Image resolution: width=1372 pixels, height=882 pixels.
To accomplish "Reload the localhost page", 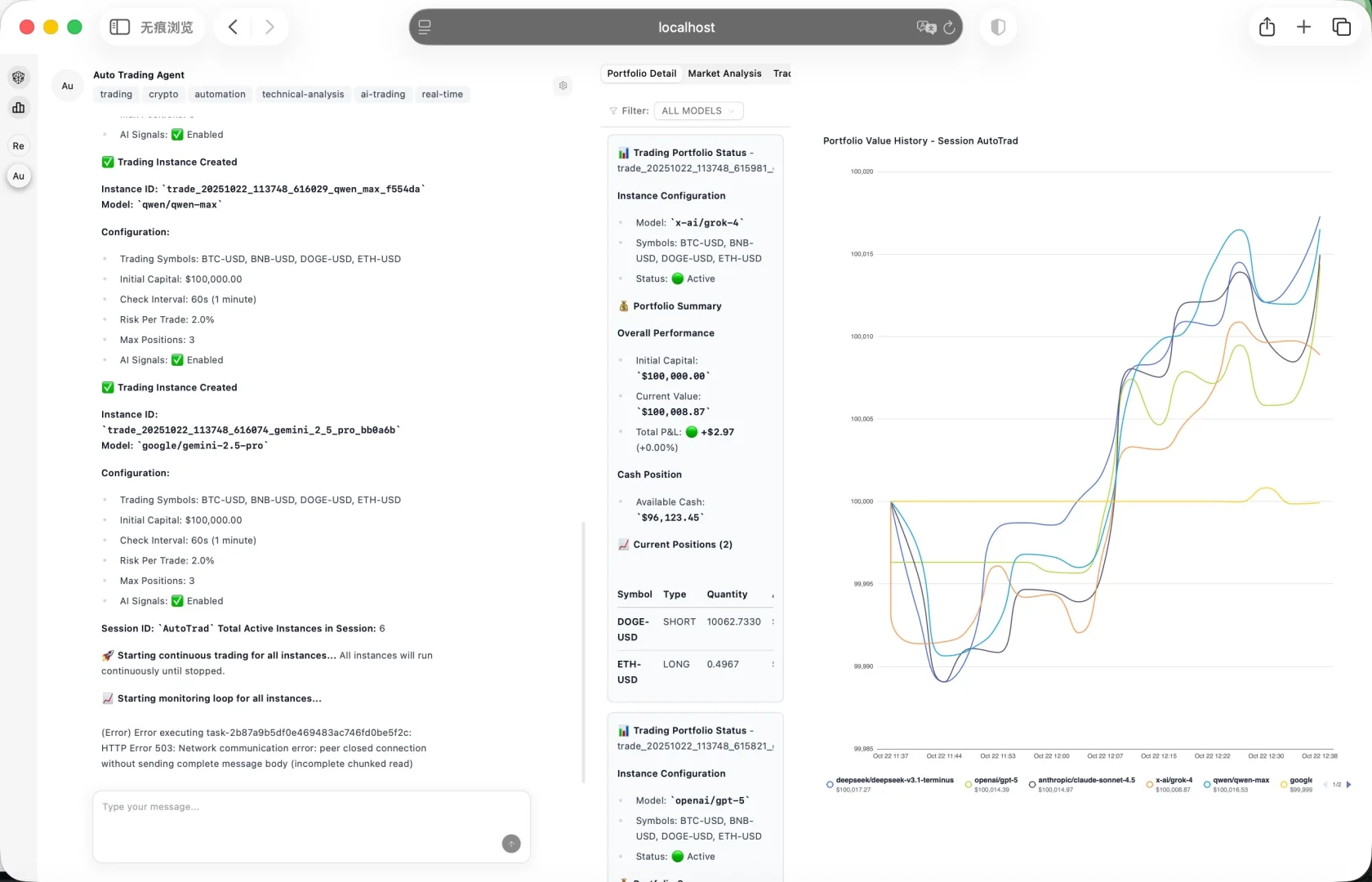I will point(949,28).
